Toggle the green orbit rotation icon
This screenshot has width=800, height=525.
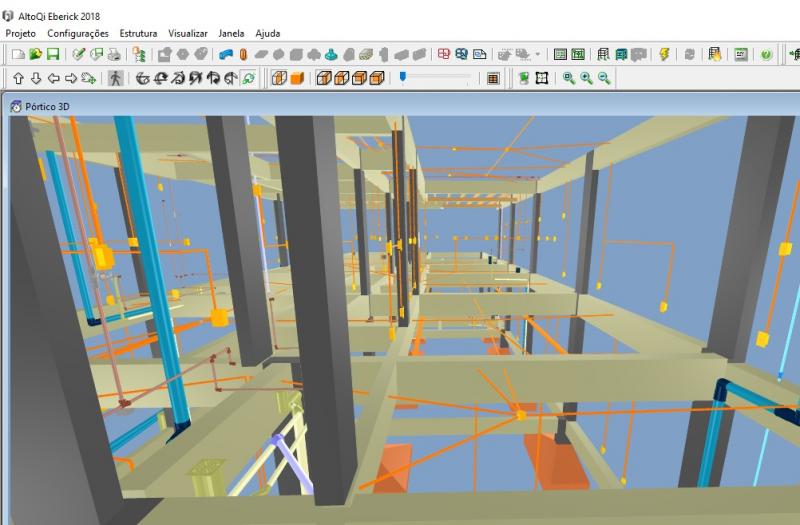[248, 79]
